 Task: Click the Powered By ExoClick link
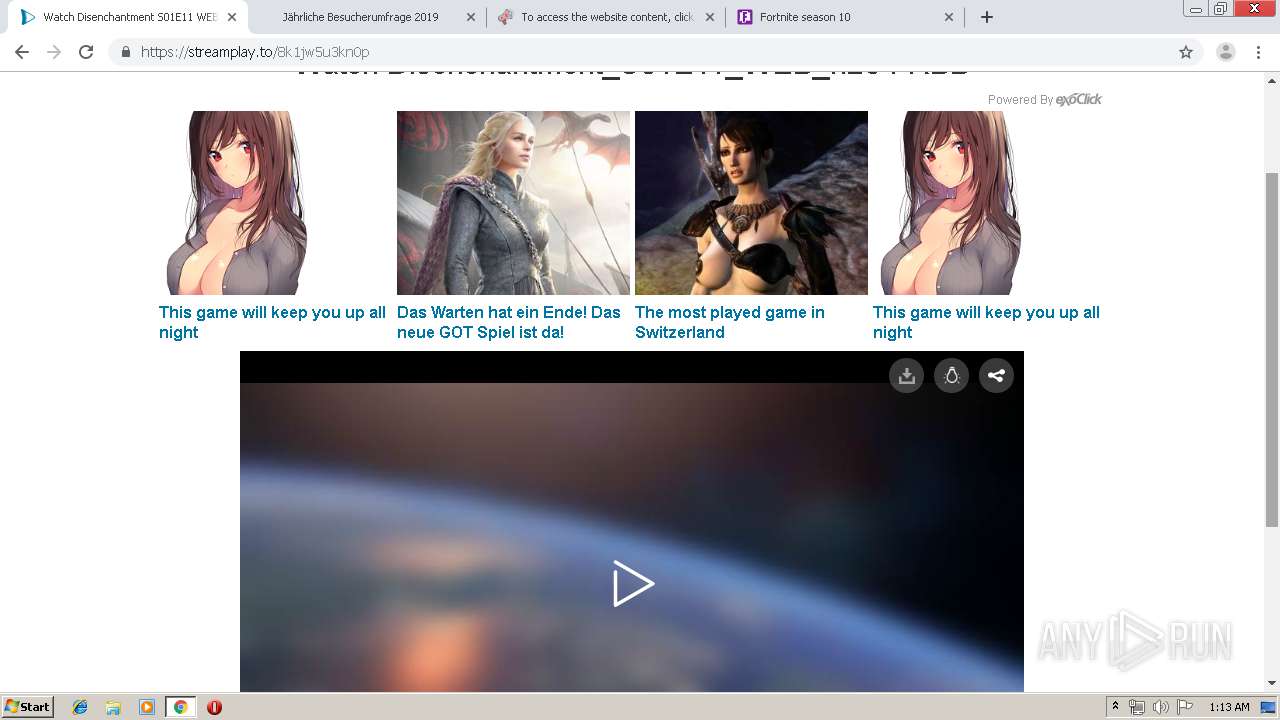tap(1045, 99)
